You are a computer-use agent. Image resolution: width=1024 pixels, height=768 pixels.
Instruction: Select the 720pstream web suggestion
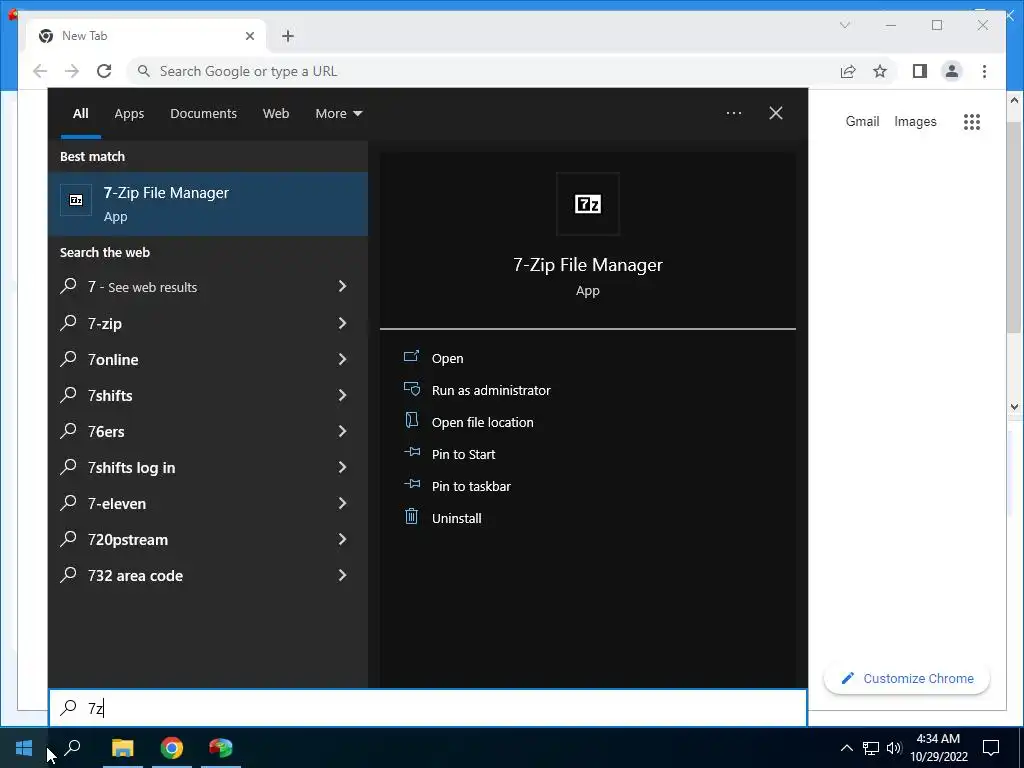pos(208,539)
